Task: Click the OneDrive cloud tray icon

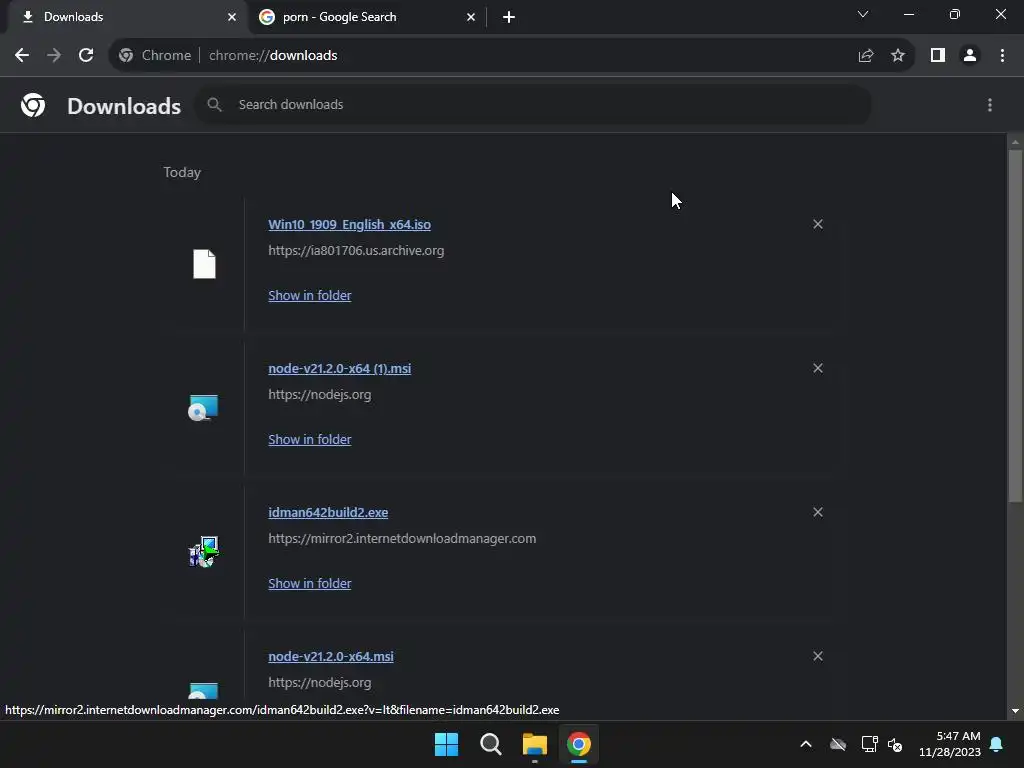Action: [838, 744]
